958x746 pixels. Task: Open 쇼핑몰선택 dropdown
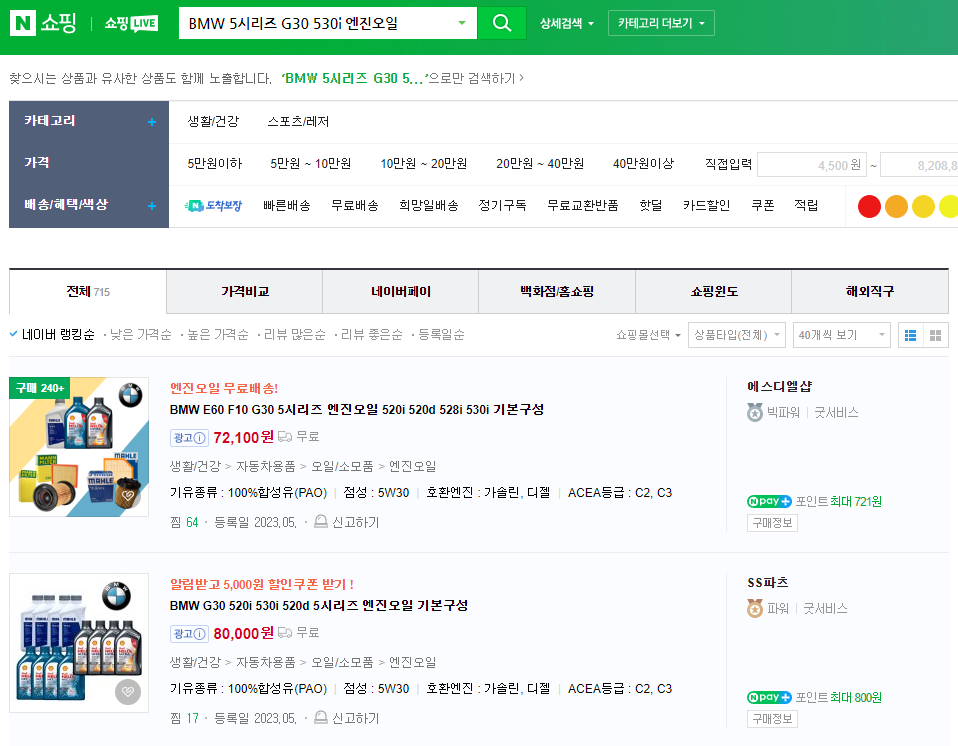[648, 335]
